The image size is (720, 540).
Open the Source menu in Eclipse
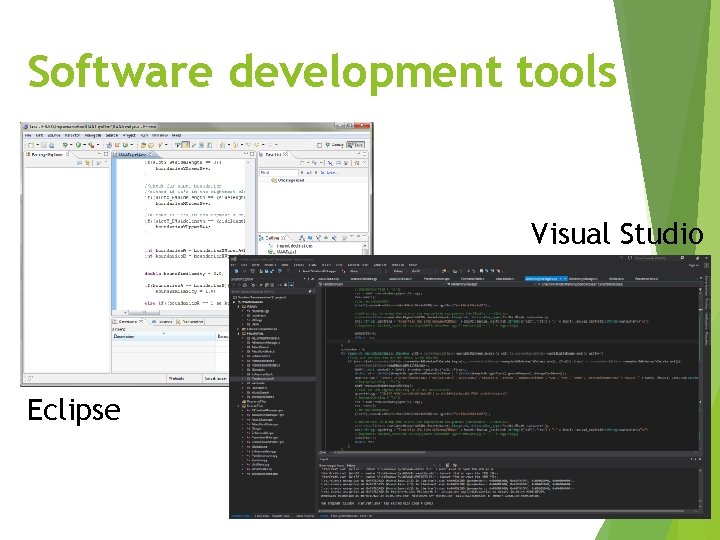click(54, 135)
